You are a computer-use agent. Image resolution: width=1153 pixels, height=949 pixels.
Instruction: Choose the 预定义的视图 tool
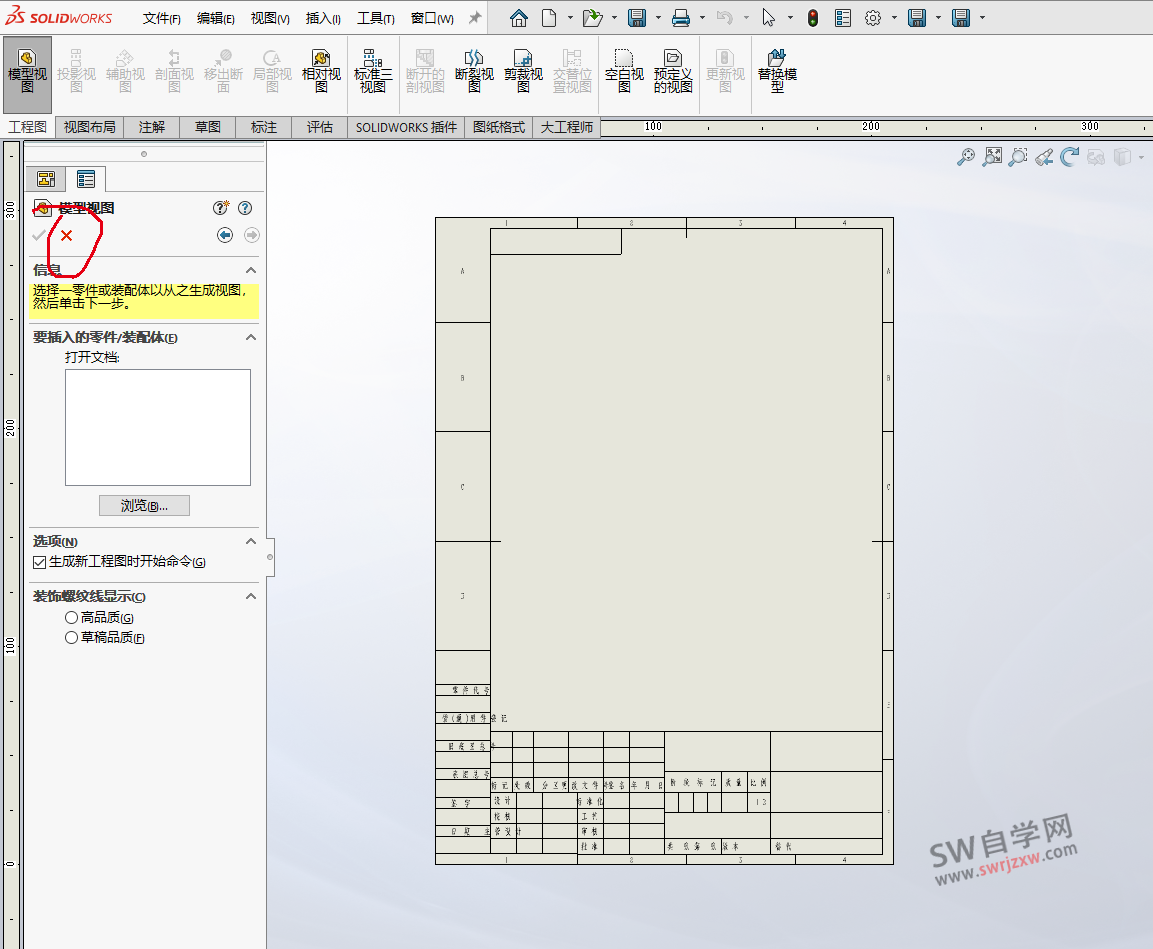coord(673,72)
